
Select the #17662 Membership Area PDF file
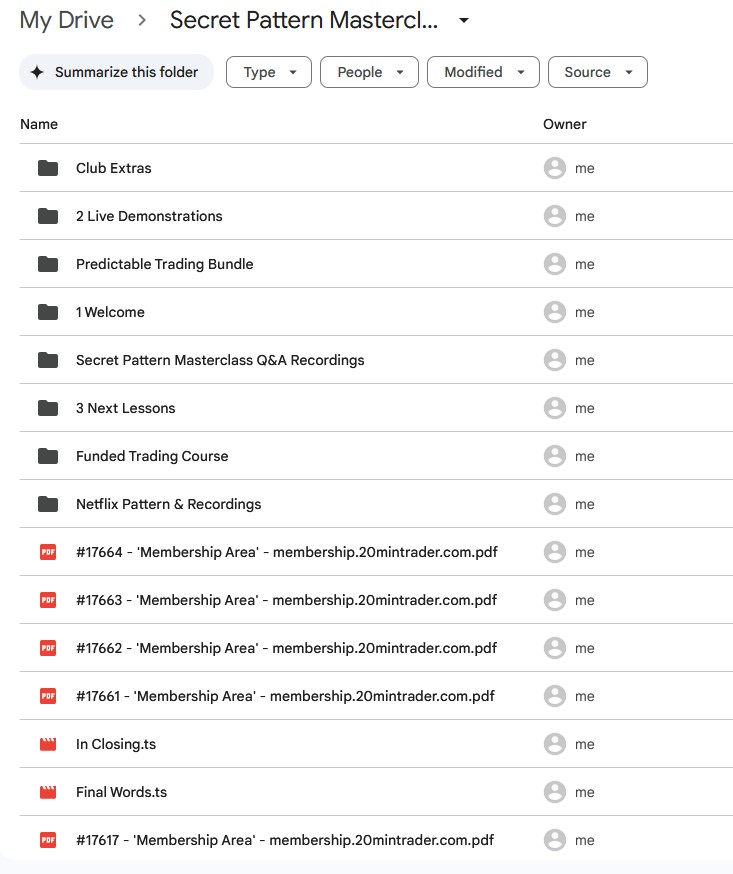pos(286,648)
